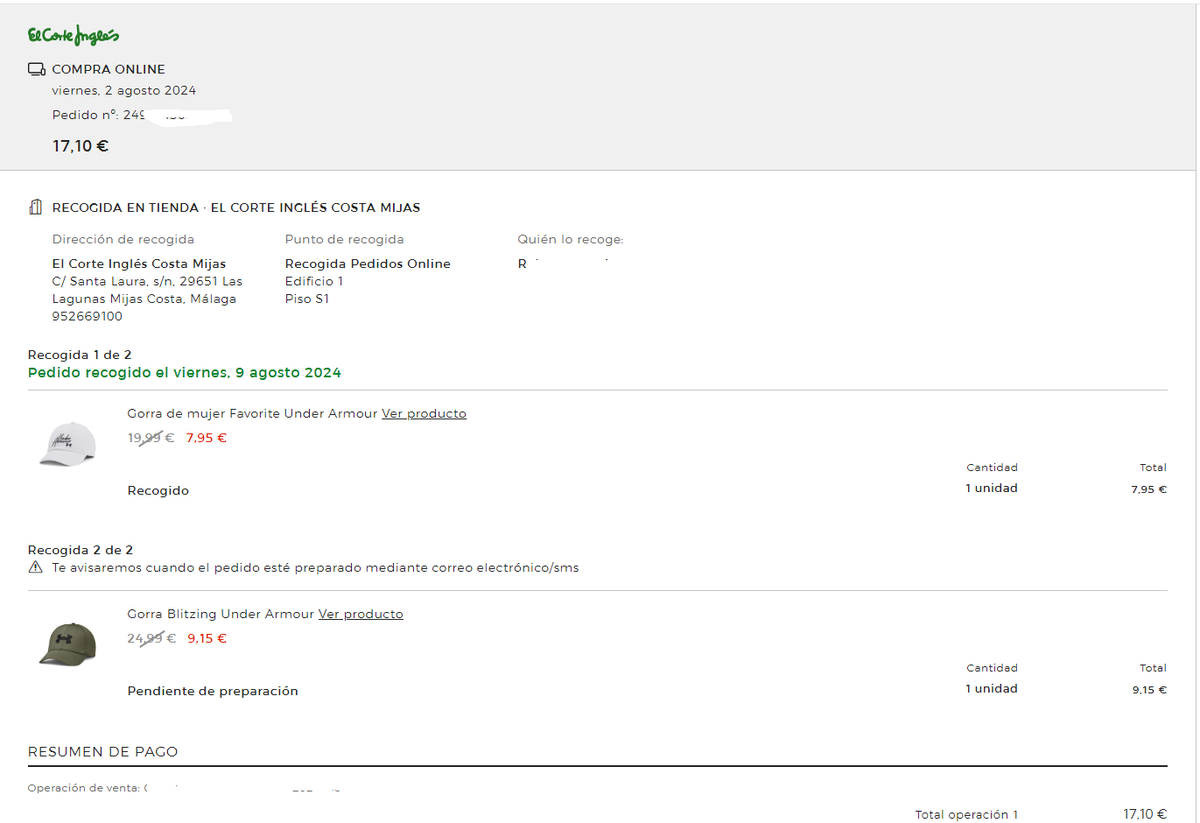
Task: Click the 'El Corte Inglés Costa Mijas' address title
Action: point(139,264)
